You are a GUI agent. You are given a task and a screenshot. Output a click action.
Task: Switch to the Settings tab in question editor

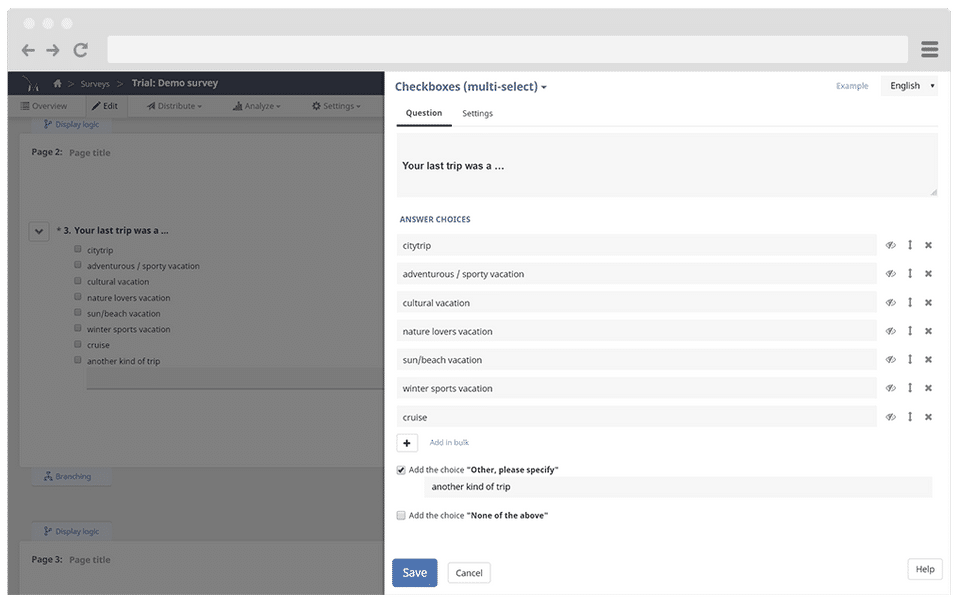478,113
